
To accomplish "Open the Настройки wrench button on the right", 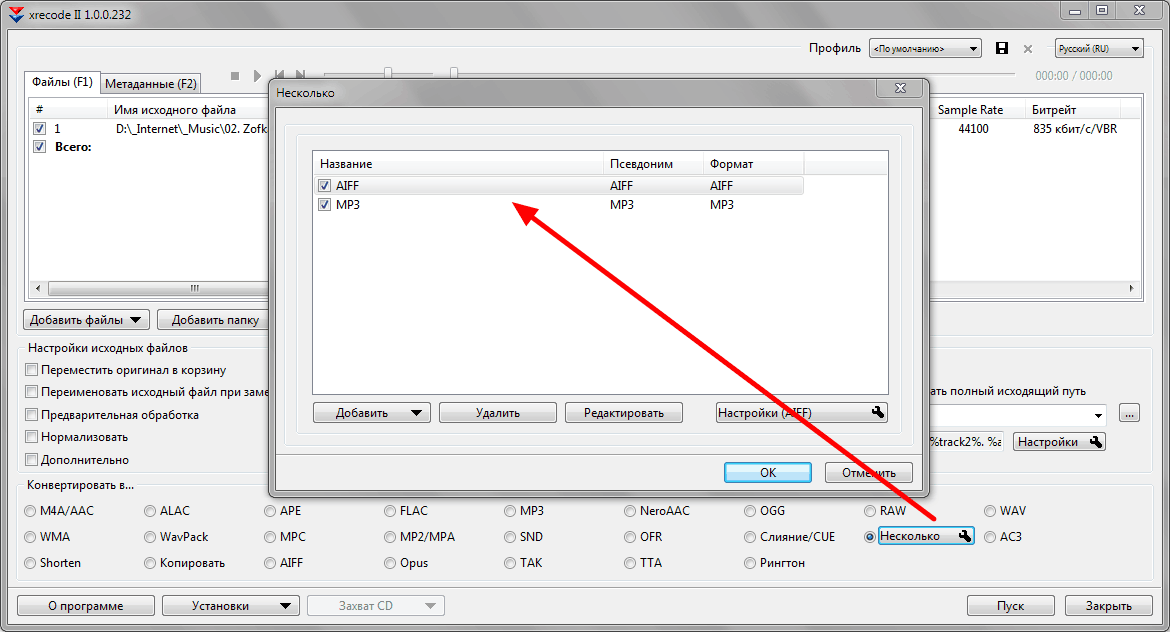I will click(1059, 442).
